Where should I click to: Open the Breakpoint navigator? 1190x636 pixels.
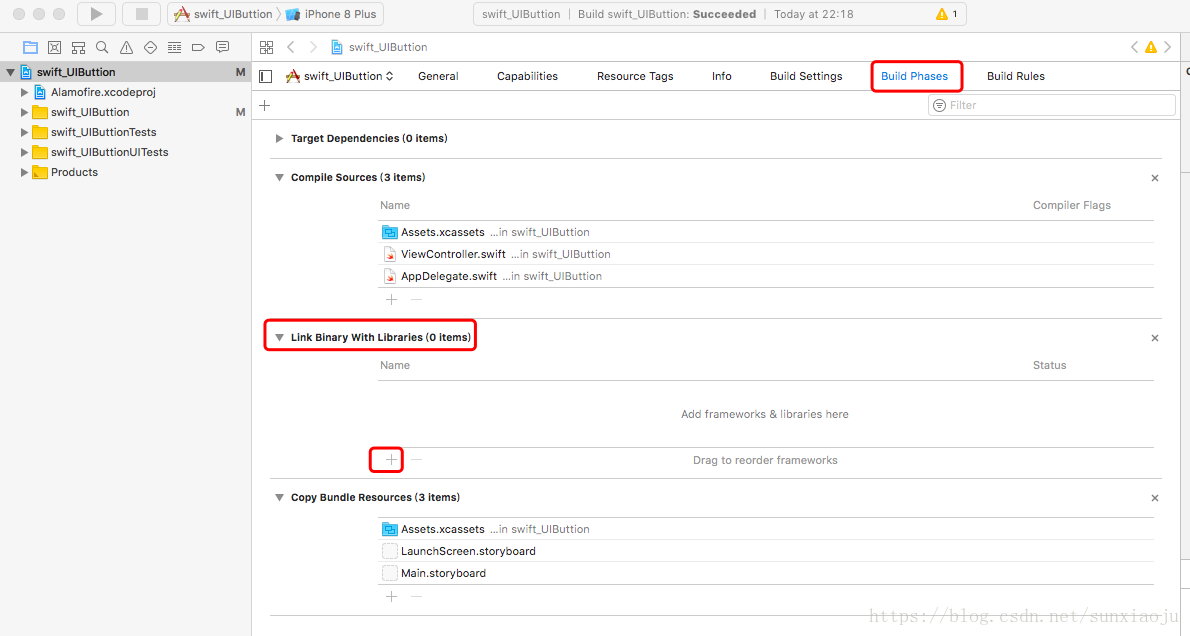198,47
